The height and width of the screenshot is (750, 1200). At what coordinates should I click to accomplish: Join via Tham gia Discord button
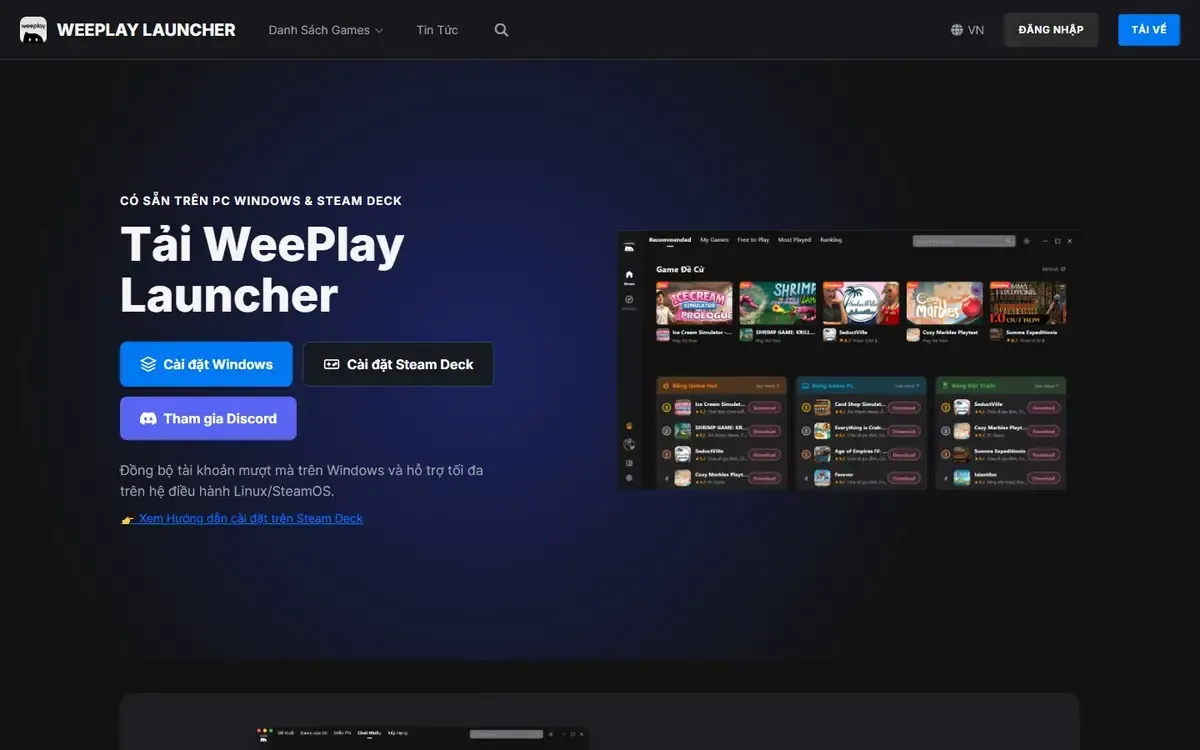click(x=208, y=418)
